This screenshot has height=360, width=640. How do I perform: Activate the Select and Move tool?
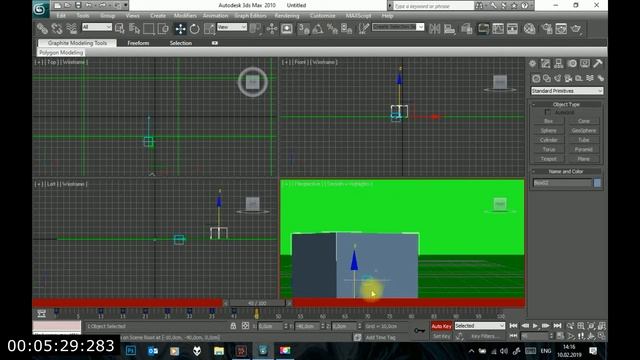point(180,29)
